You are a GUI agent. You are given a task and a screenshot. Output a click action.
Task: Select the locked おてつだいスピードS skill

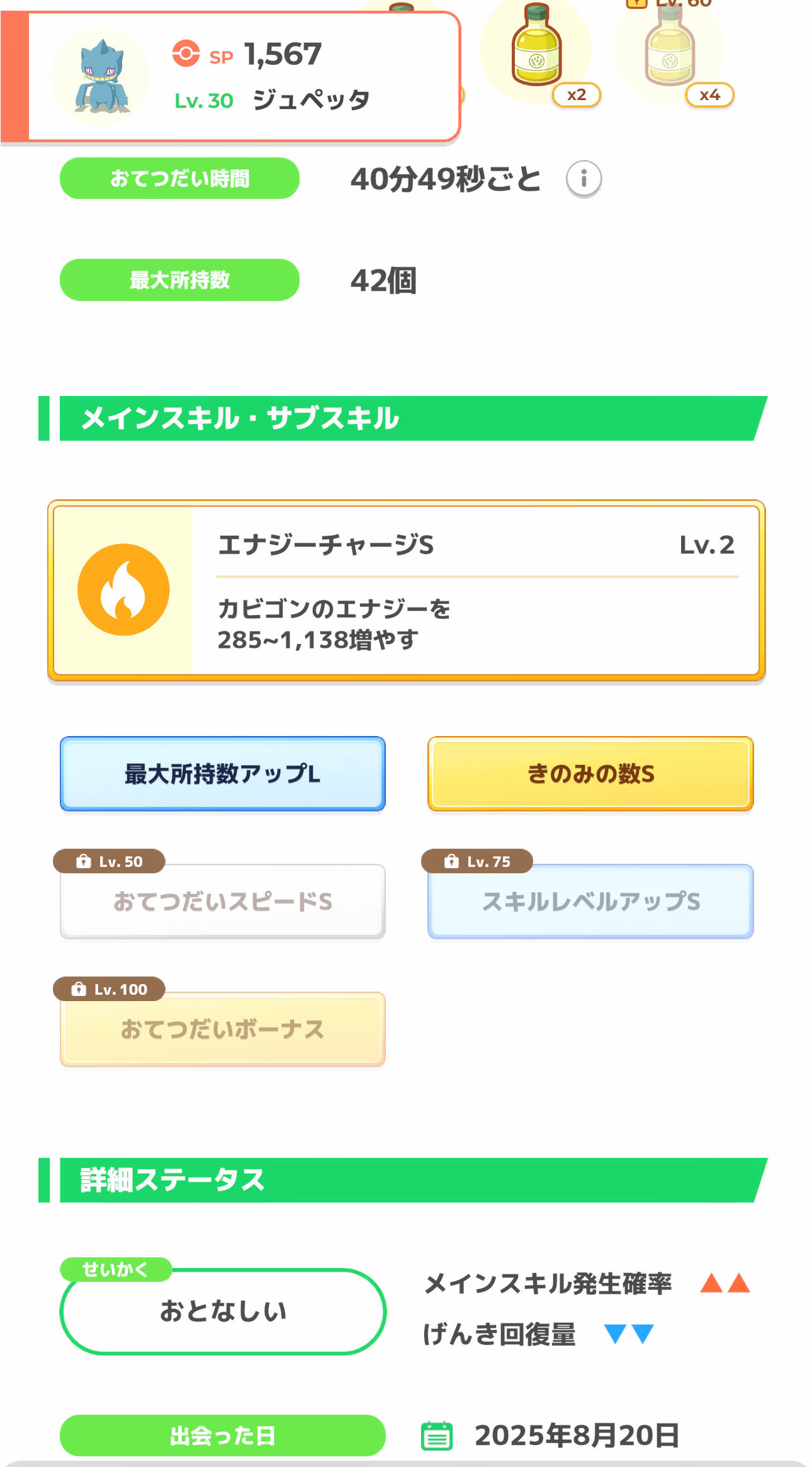click(x=222, y=902)
